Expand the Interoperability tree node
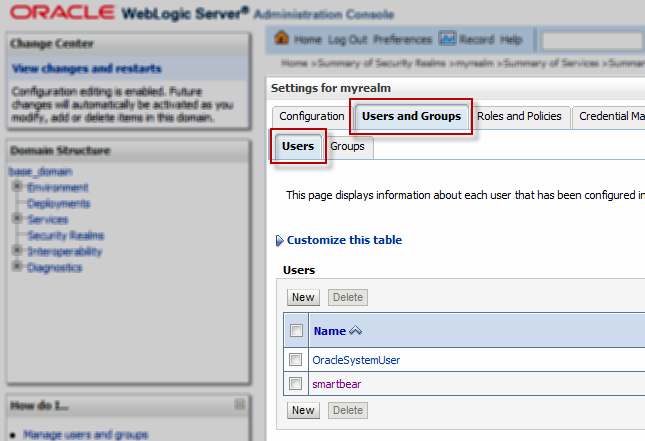The height and width of the screenshot is (441, 645). click(17, 250)
